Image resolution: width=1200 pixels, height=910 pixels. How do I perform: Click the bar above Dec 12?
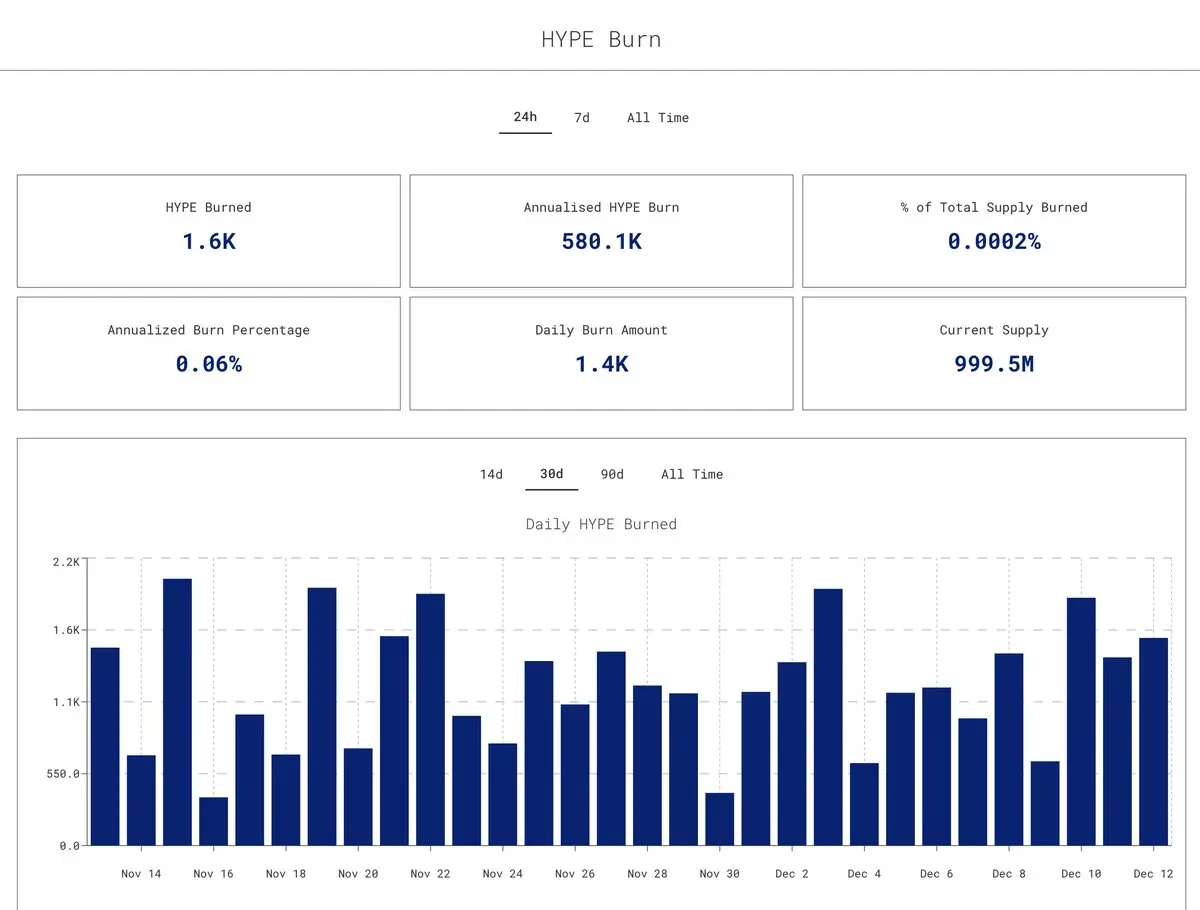click(1153, 741)
